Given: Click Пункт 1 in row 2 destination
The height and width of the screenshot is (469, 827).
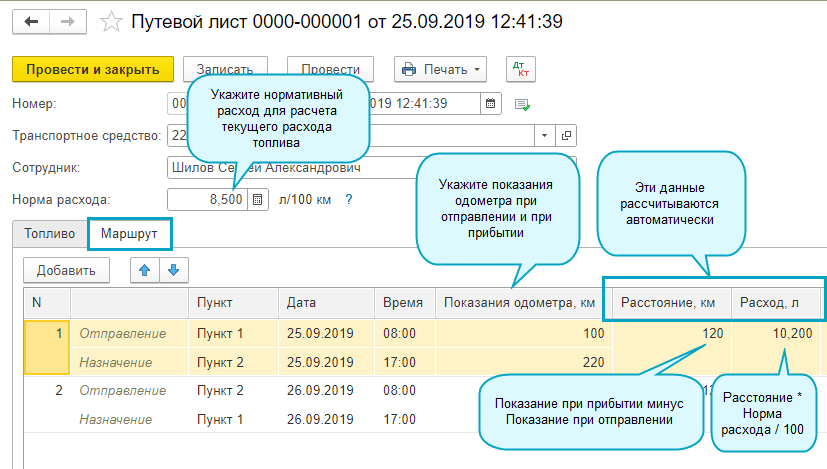Looking at the screenshot, I should point(220,419).
